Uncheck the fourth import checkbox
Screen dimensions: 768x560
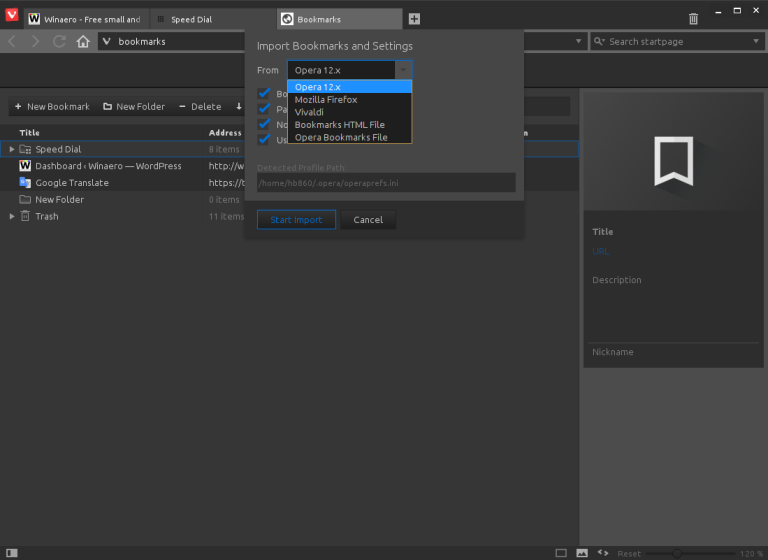(x=265, y=139)
